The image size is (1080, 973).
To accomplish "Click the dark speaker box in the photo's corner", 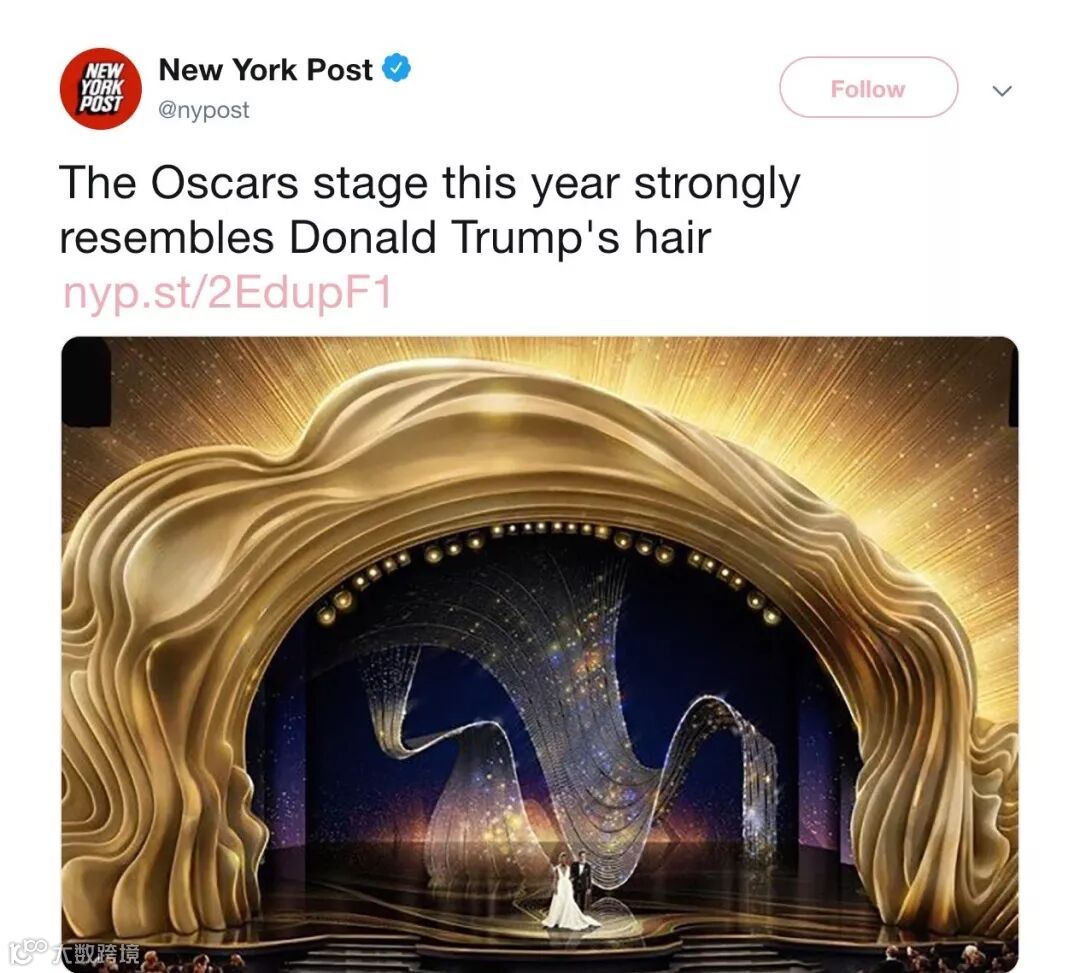I will point(85,382).
